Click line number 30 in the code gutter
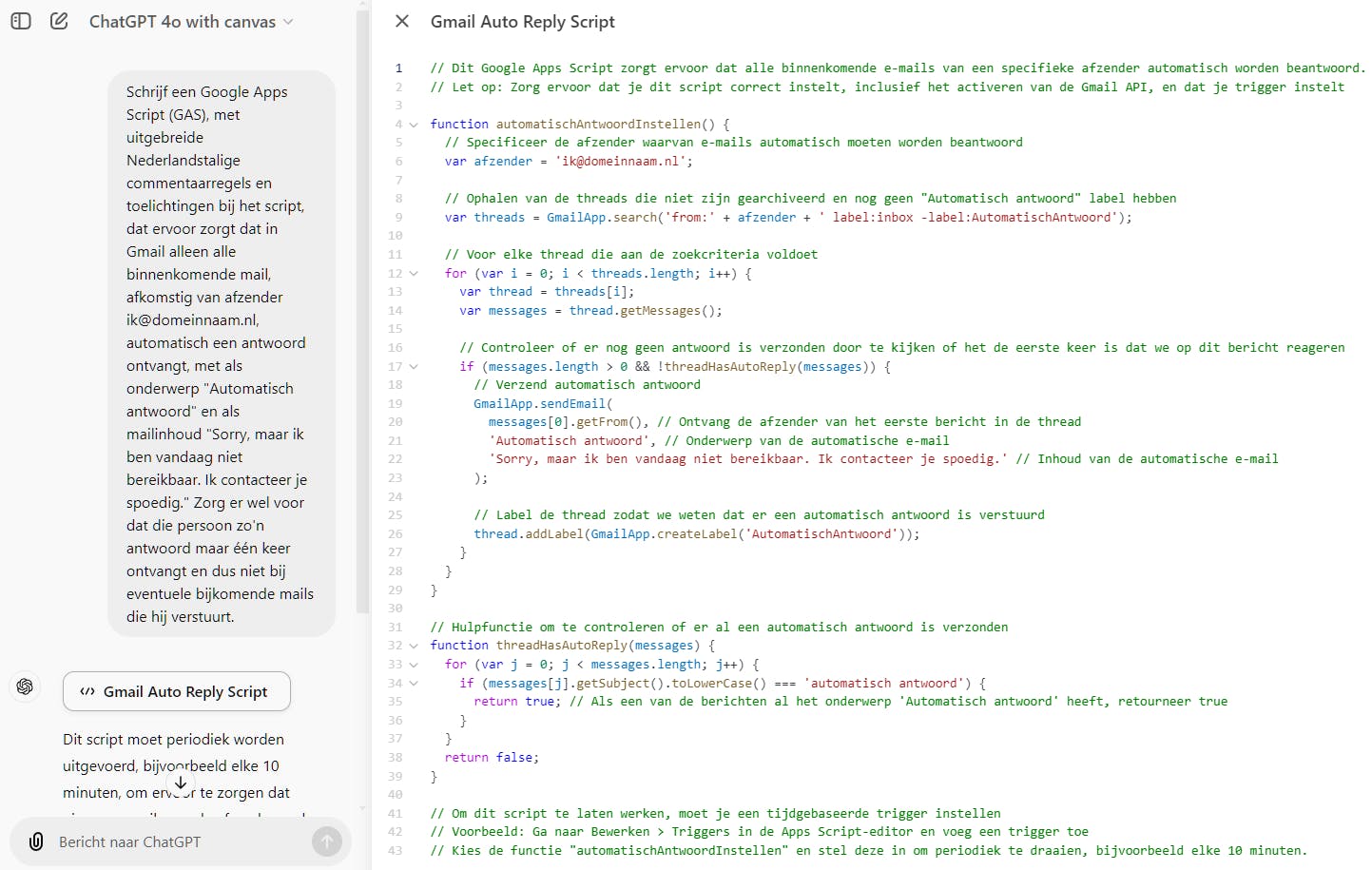1372x870 pixels. [396, 608]
